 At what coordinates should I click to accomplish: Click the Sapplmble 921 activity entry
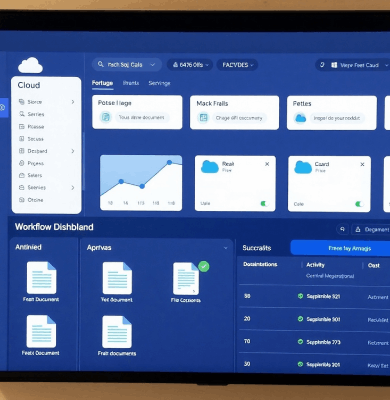[x=323, y=296]
